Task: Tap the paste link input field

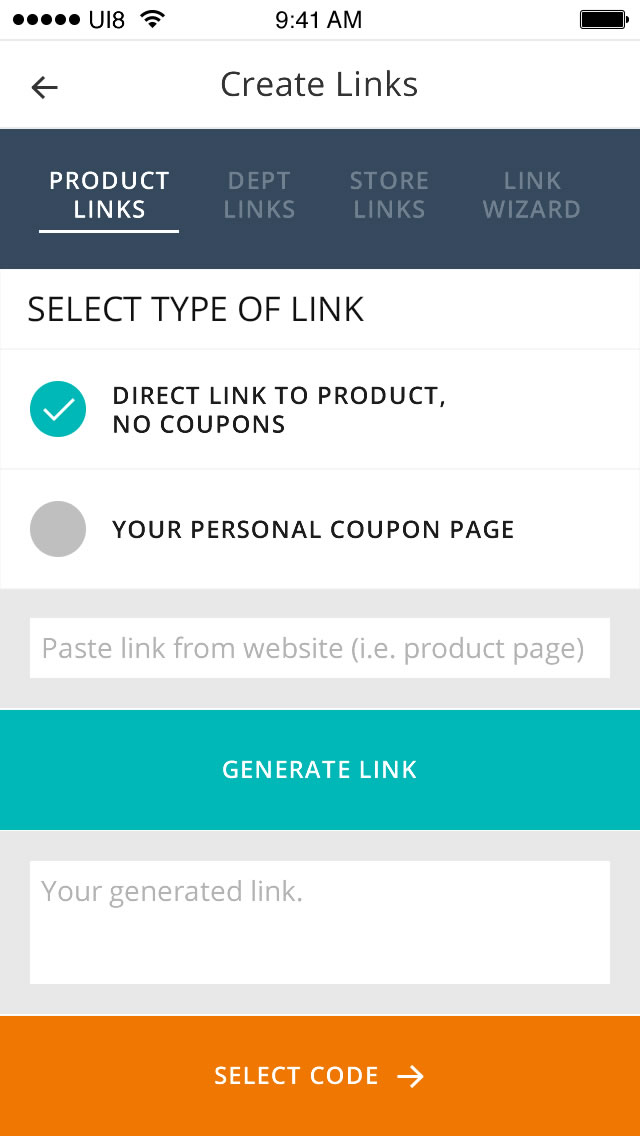Action: coord(320,648)
